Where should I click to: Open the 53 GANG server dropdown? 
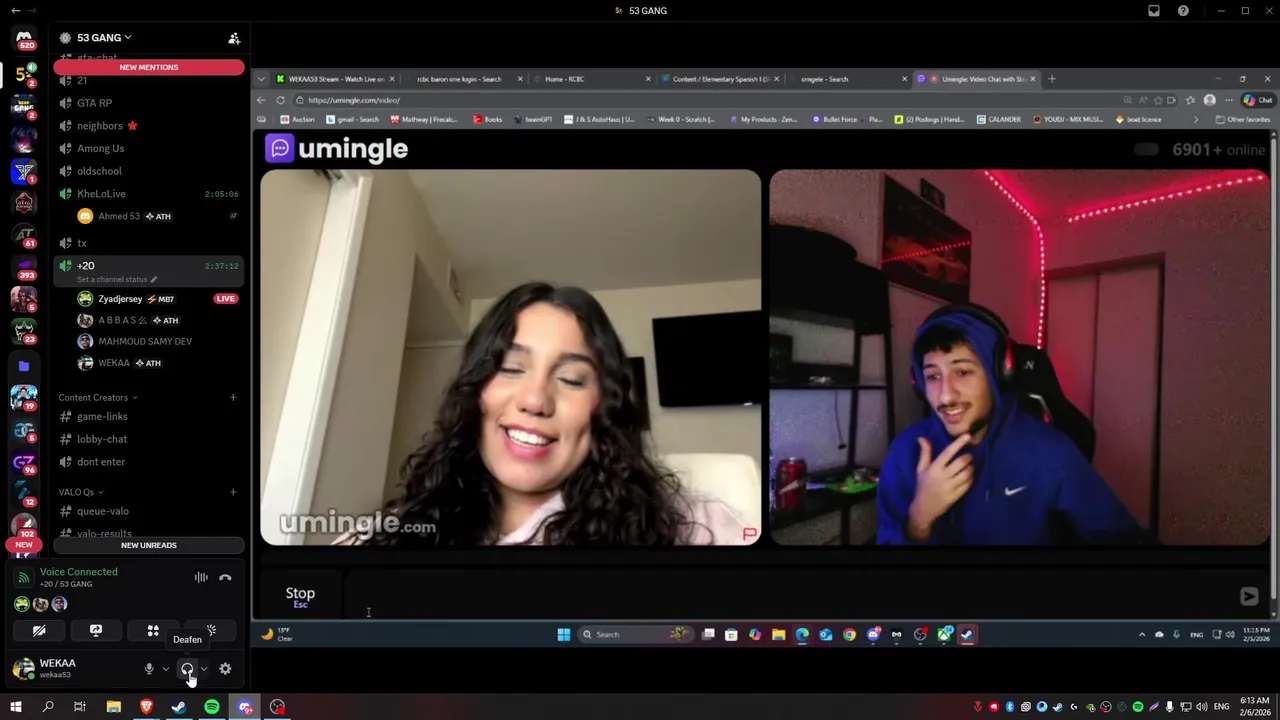[x=104, y=38]
